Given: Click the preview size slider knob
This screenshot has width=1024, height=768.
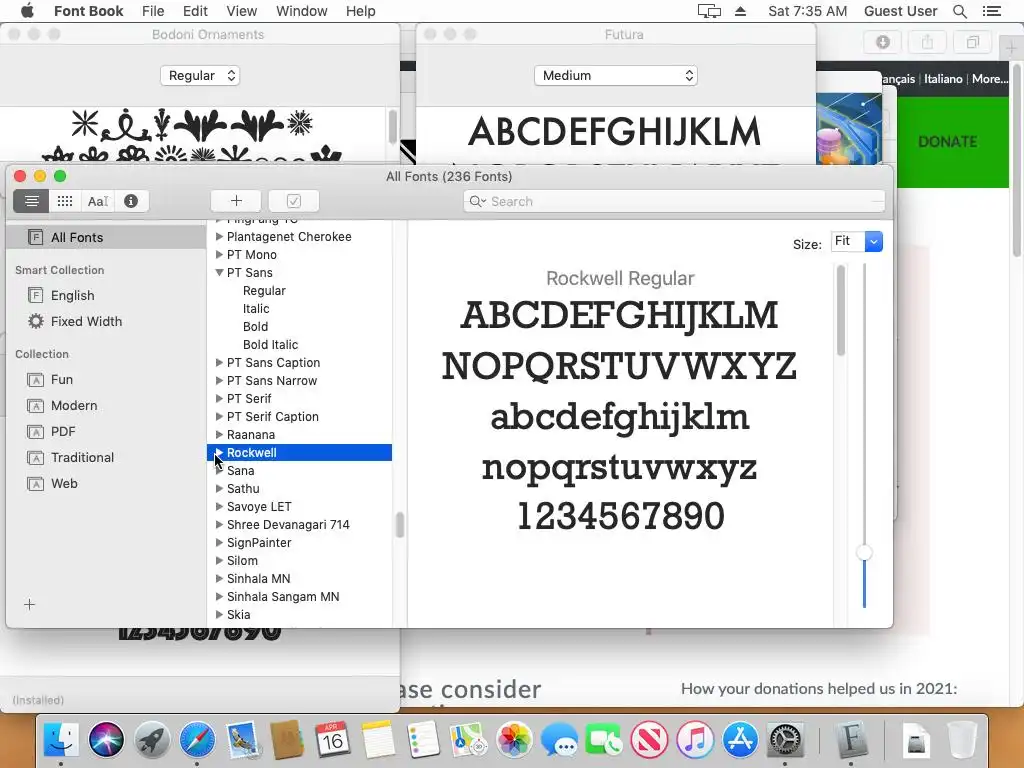Looking at the screenshot, I should pyautogui.click(x=864, y=553).
